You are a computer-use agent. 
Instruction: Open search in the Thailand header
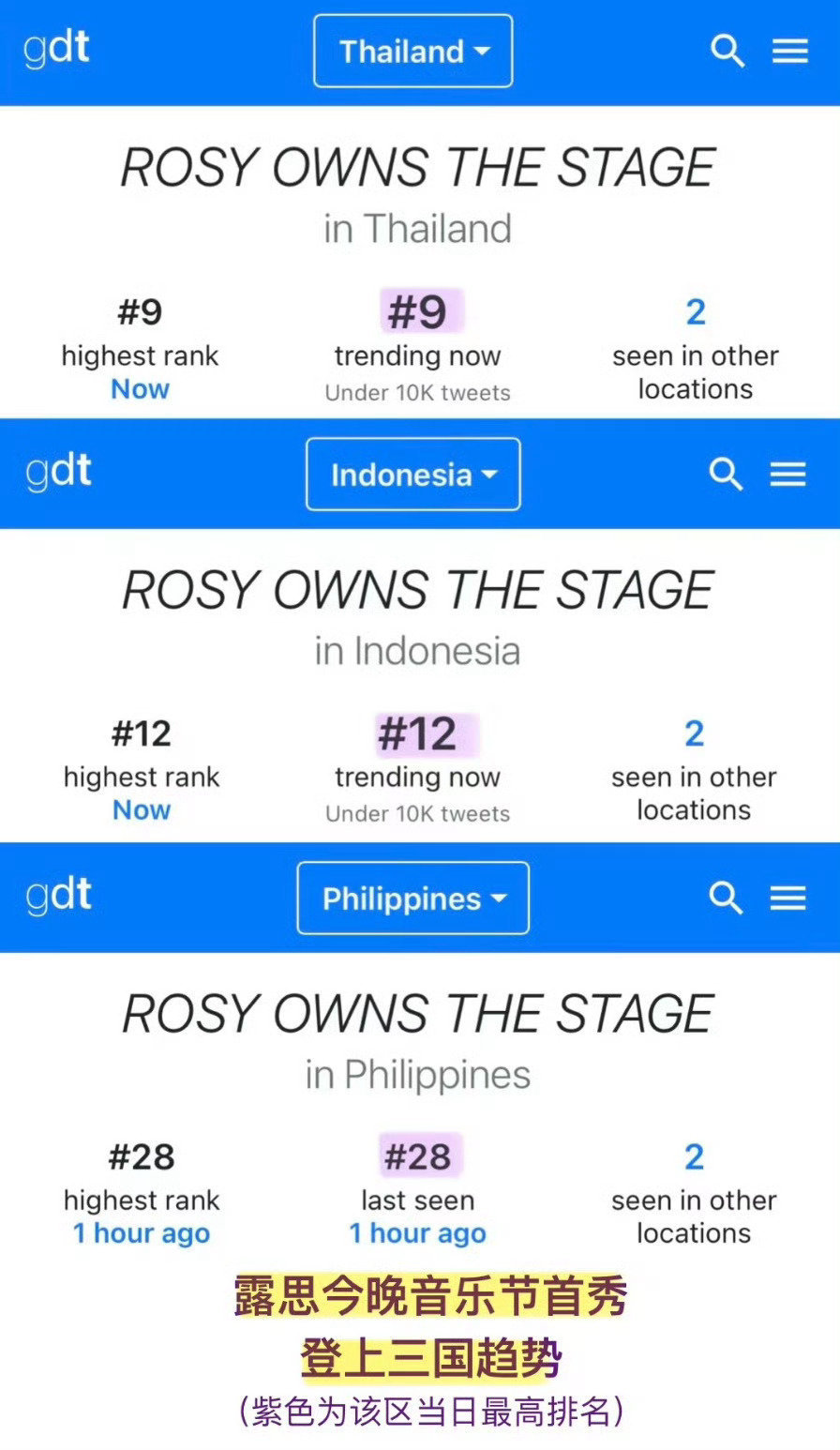tap(727, 52)
